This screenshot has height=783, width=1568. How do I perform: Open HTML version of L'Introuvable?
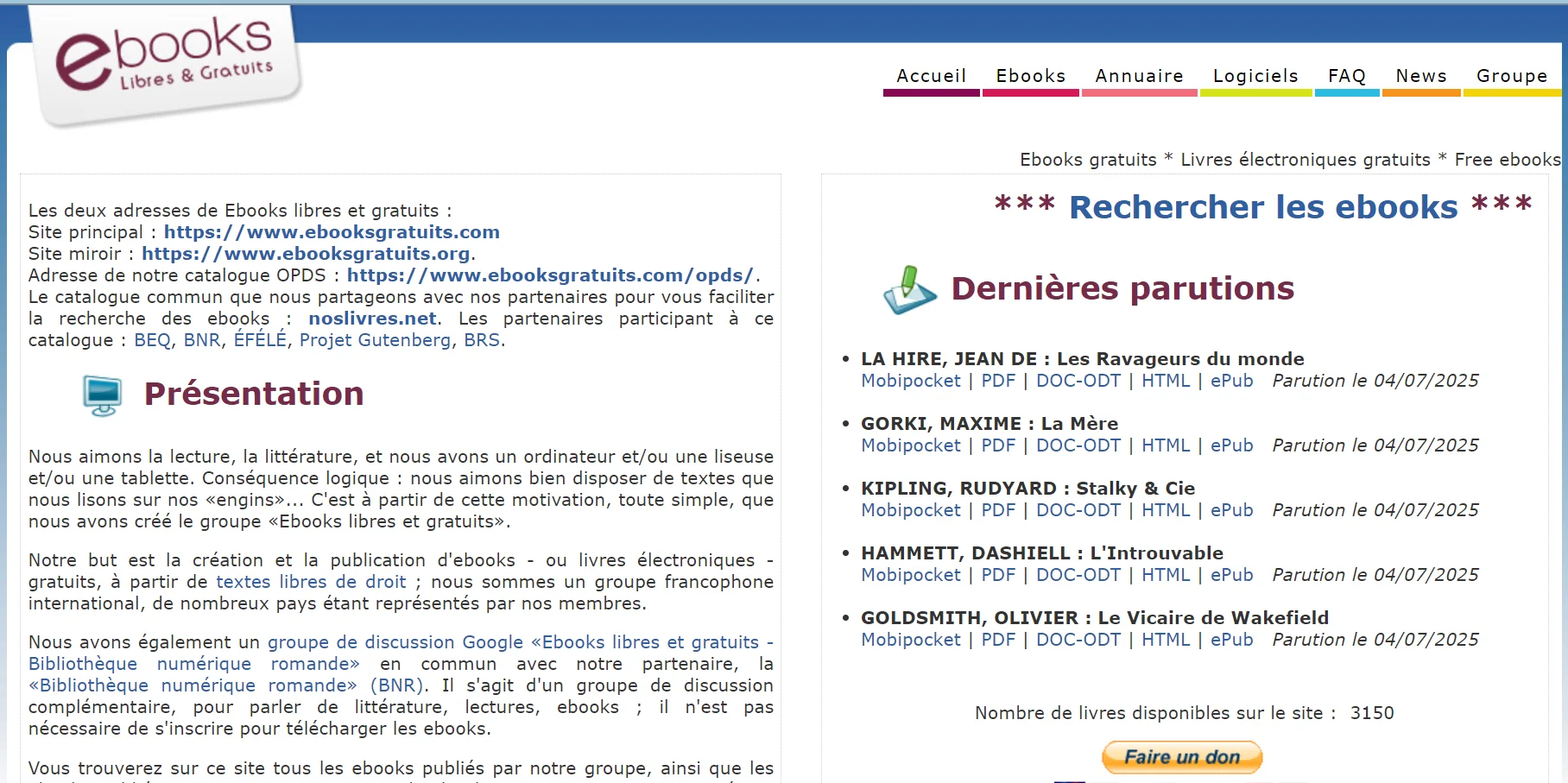(x=1166, y=575)
